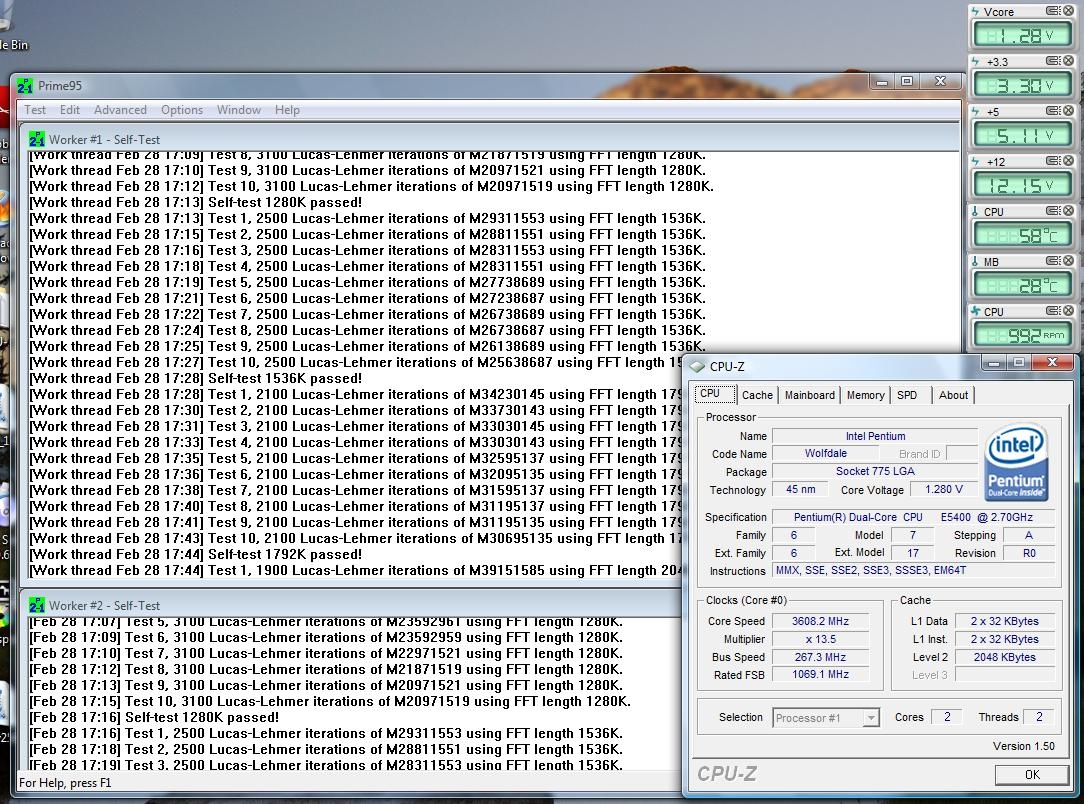Click the Package value Socket 775 LGA

[x=875, y=471]
